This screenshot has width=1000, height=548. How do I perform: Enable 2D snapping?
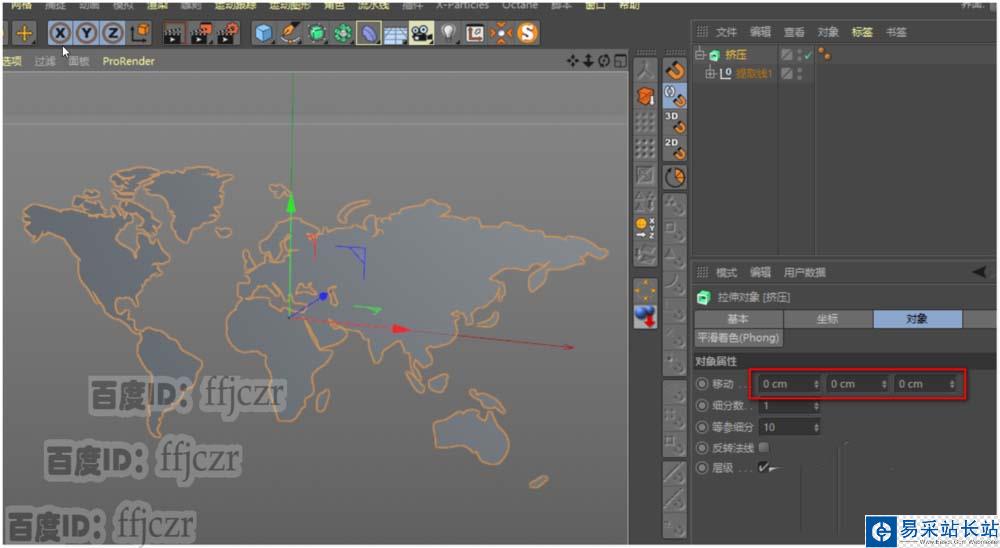[x=675, y=149]
